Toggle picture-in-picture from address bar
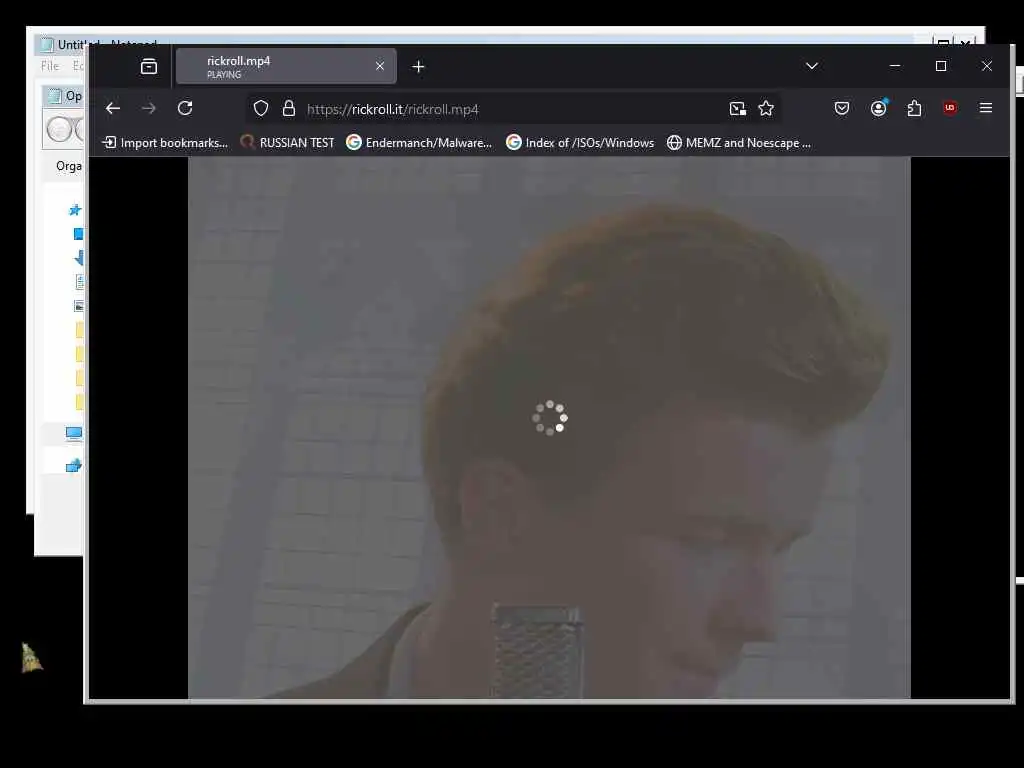Screen dimensions: 1024x768 tap(737, 108)
